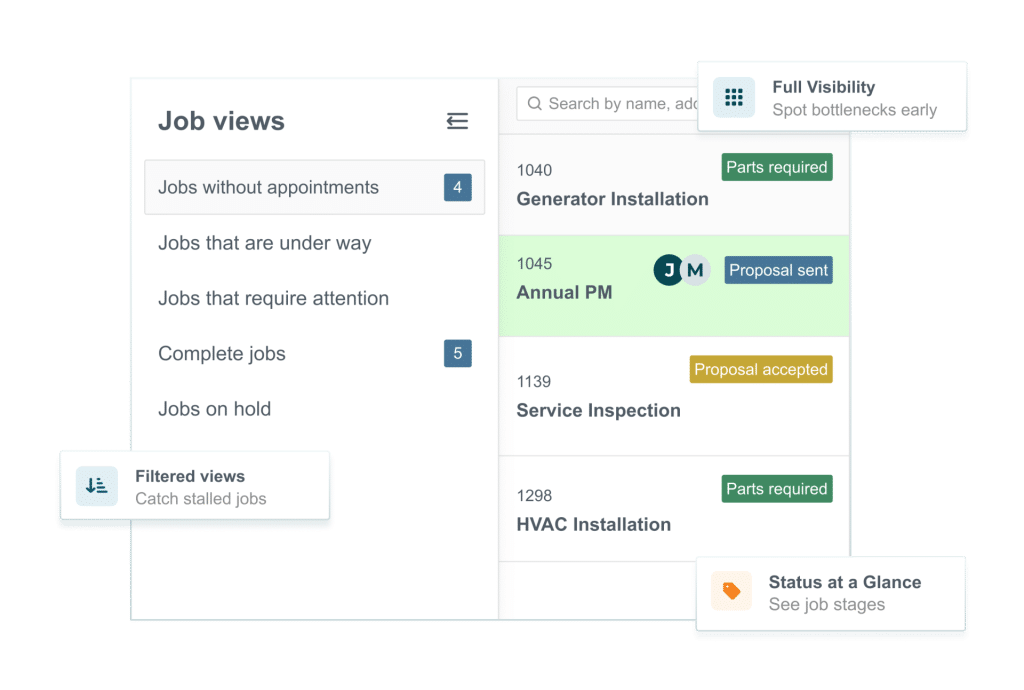Click the count badge 4 on Jobs without appointments
This screenshot has width=1024, height=690.
[458, 187]
